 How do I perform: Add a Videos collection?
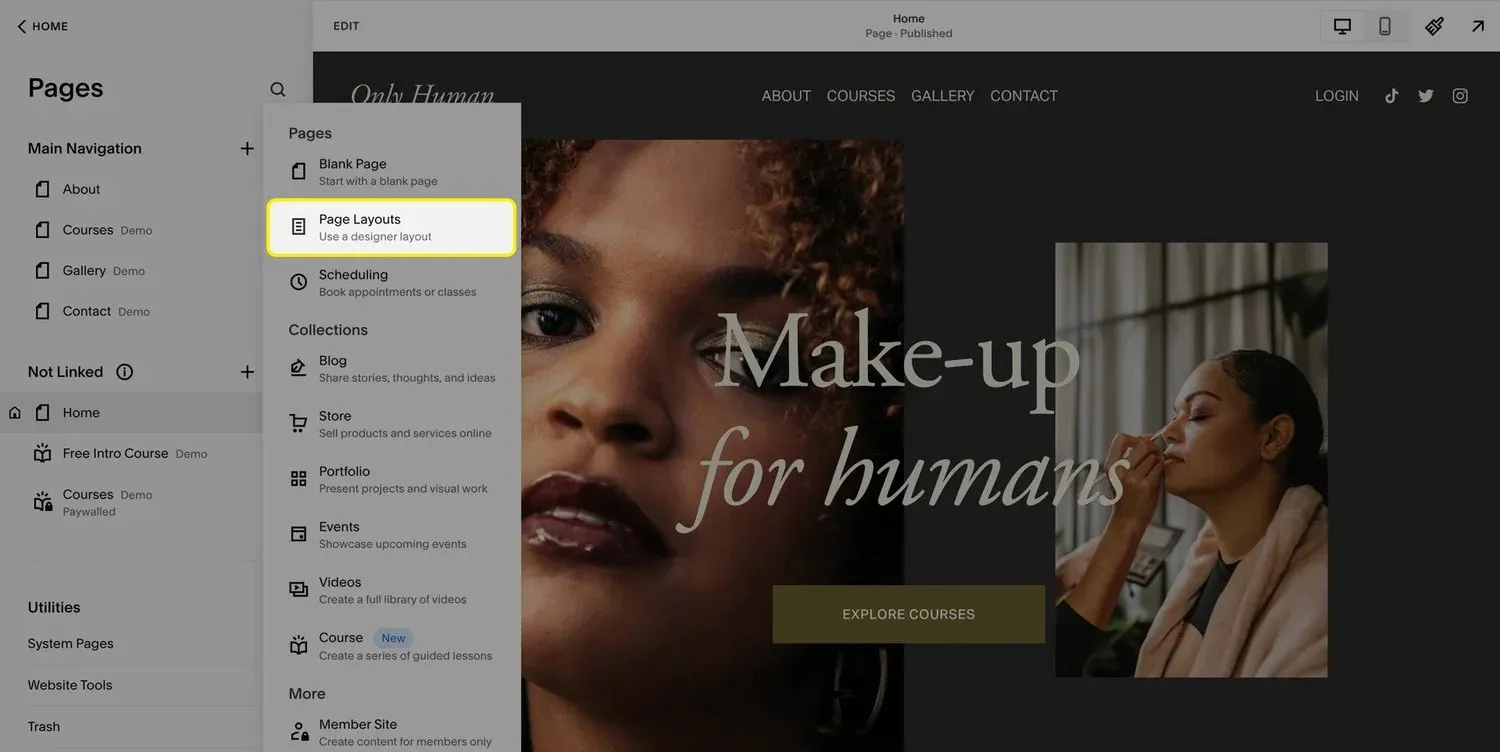coord(392,590)
